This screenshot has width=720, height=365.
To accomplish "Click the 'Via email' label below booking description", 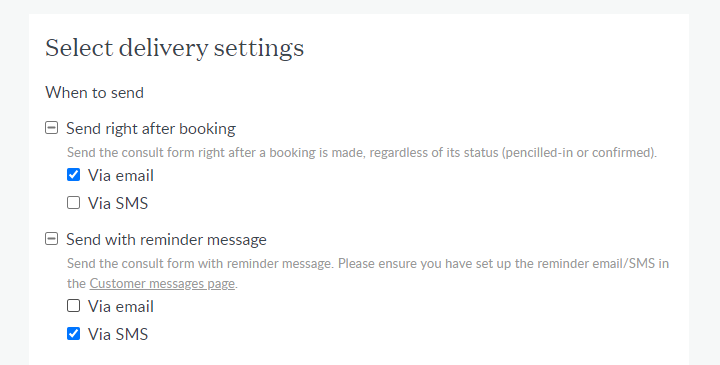I will (121, 176).
